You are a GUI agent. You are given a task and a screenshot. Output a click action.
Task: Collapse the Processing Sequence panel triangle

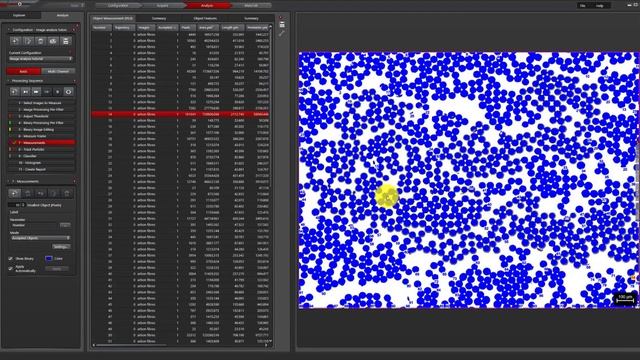coord(9,81)
